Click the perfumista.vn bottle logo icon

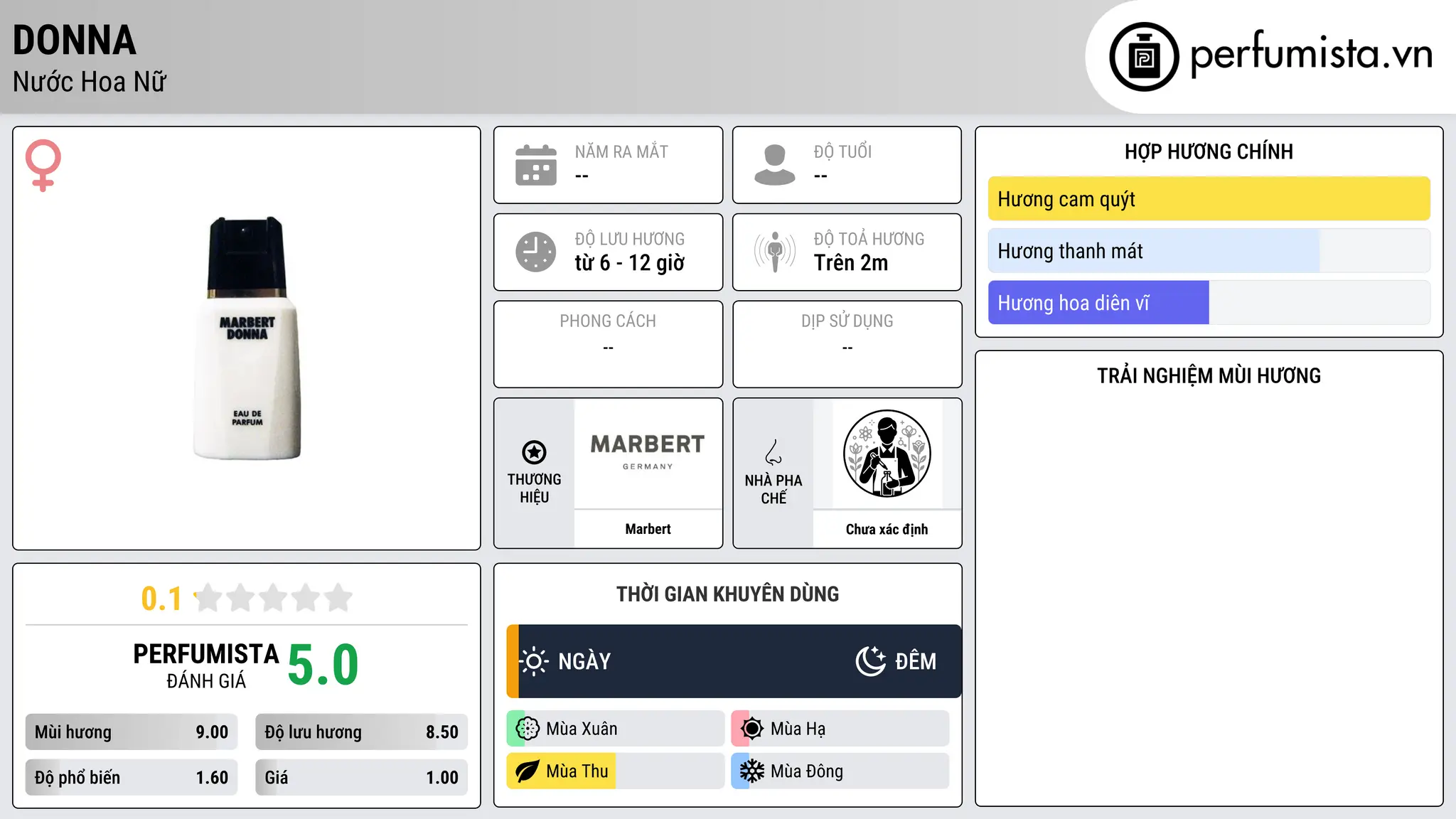coord(1144,57)
